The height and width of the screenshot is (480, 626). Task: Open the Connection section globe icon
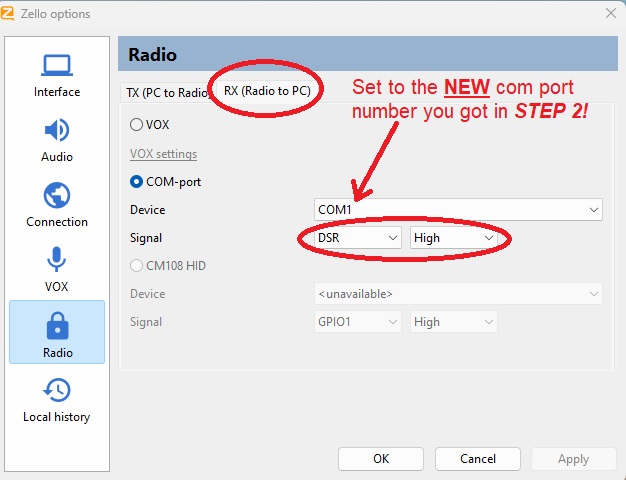(57, 195)
